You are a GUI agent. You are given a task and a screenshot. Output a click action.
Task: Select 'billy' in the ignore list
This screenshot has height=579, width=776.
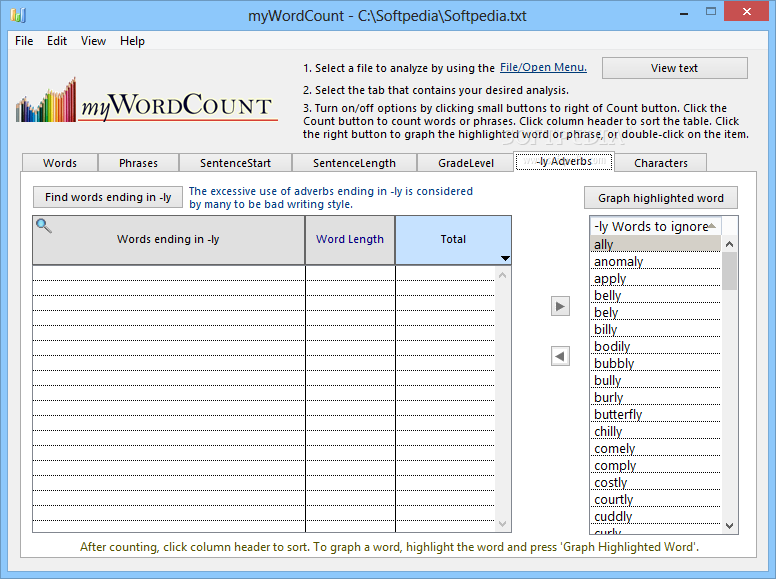655,329
